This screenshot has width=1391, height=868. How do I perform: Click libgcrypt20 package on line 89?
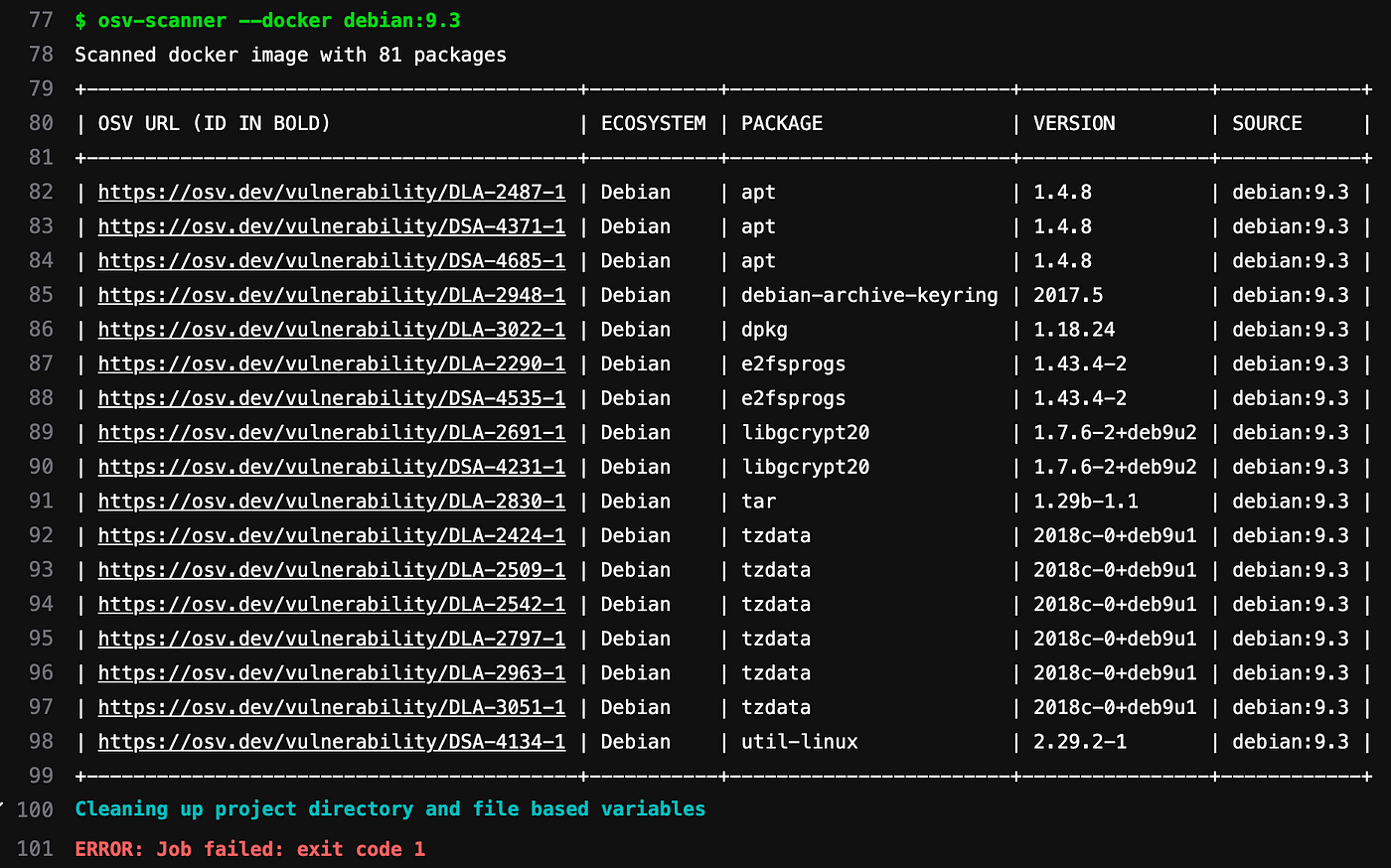[x=806, y=432]
